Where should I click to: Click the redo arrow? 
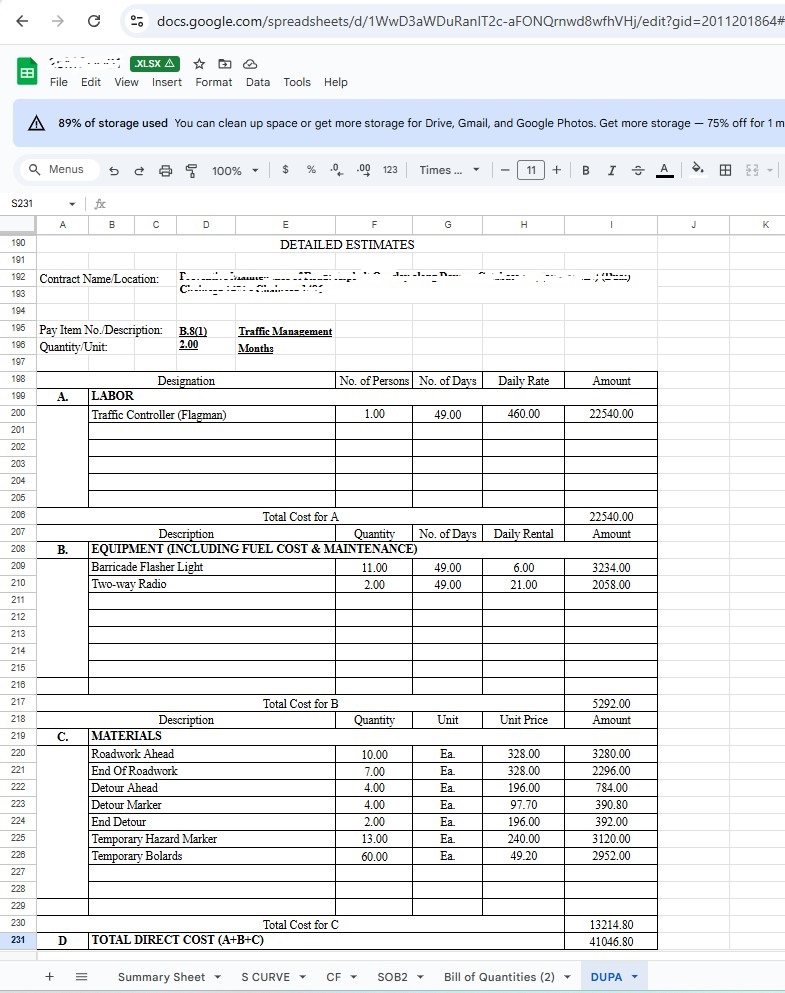139,170
